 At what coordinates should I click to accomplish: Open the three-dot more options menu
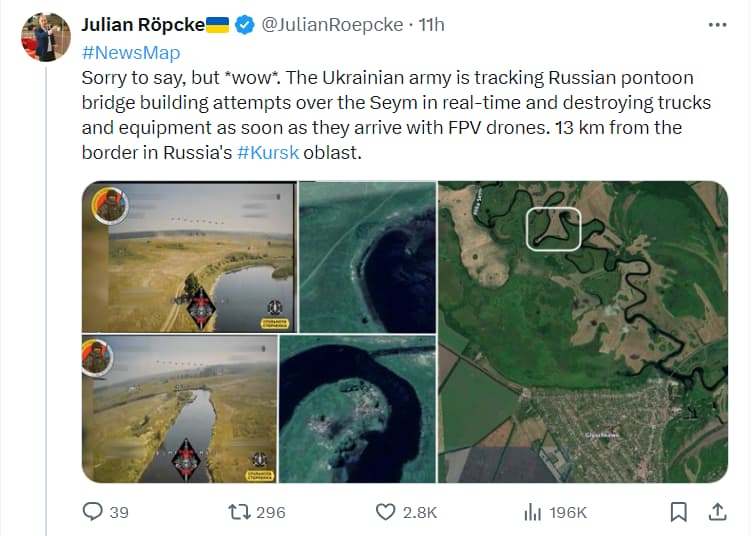coord(717,25)
